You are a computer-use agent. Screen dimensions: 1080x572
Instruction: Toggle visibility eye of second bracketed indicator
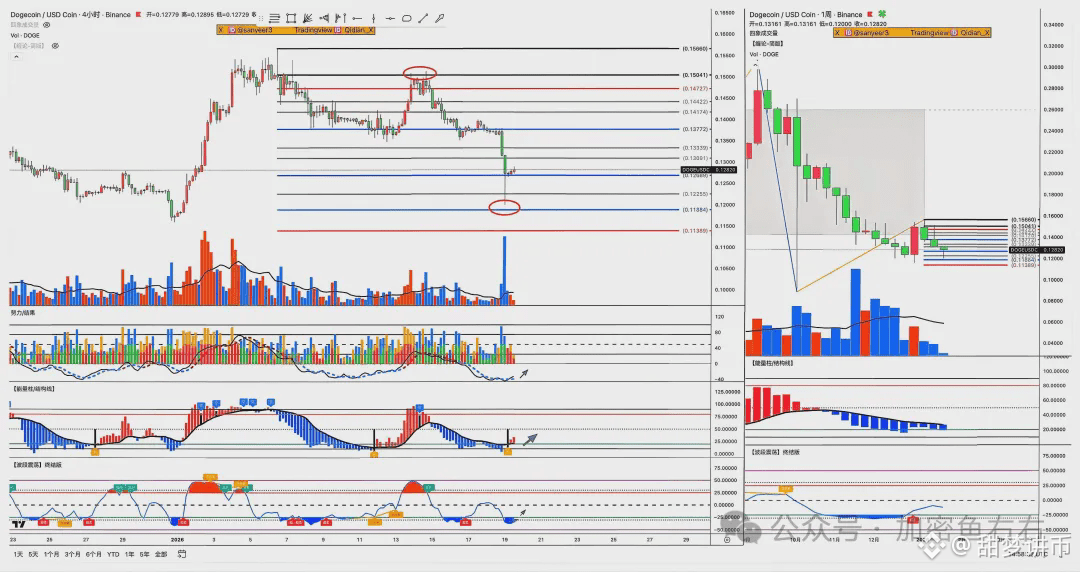pyautogui.click(x=55, y=45)
